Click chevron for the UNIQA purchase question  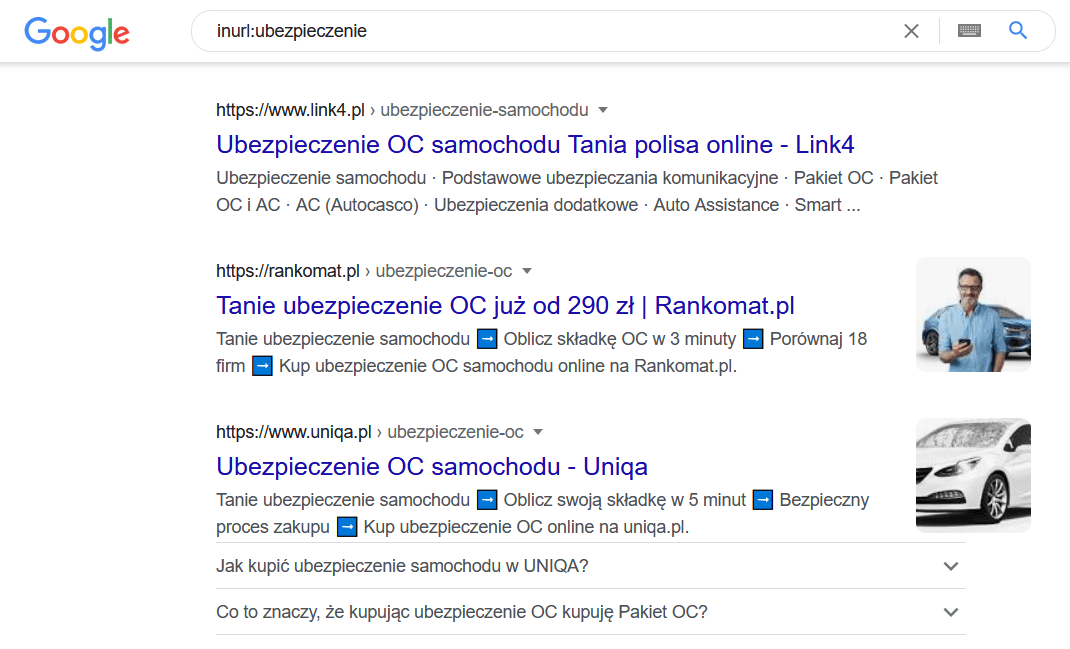951,566
